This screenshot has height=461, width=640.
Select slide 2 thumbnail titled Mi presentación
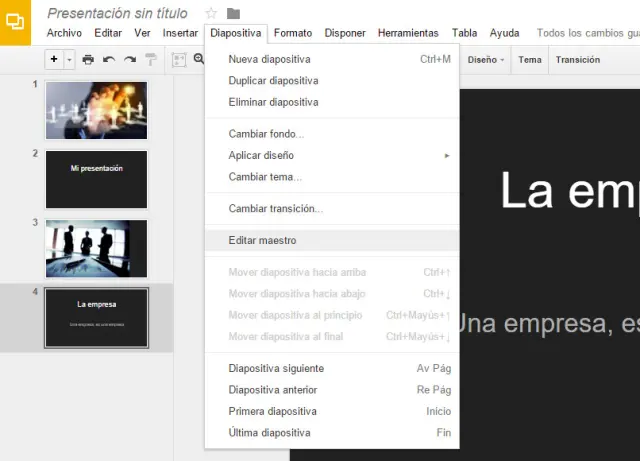click(x=96, y=179)
